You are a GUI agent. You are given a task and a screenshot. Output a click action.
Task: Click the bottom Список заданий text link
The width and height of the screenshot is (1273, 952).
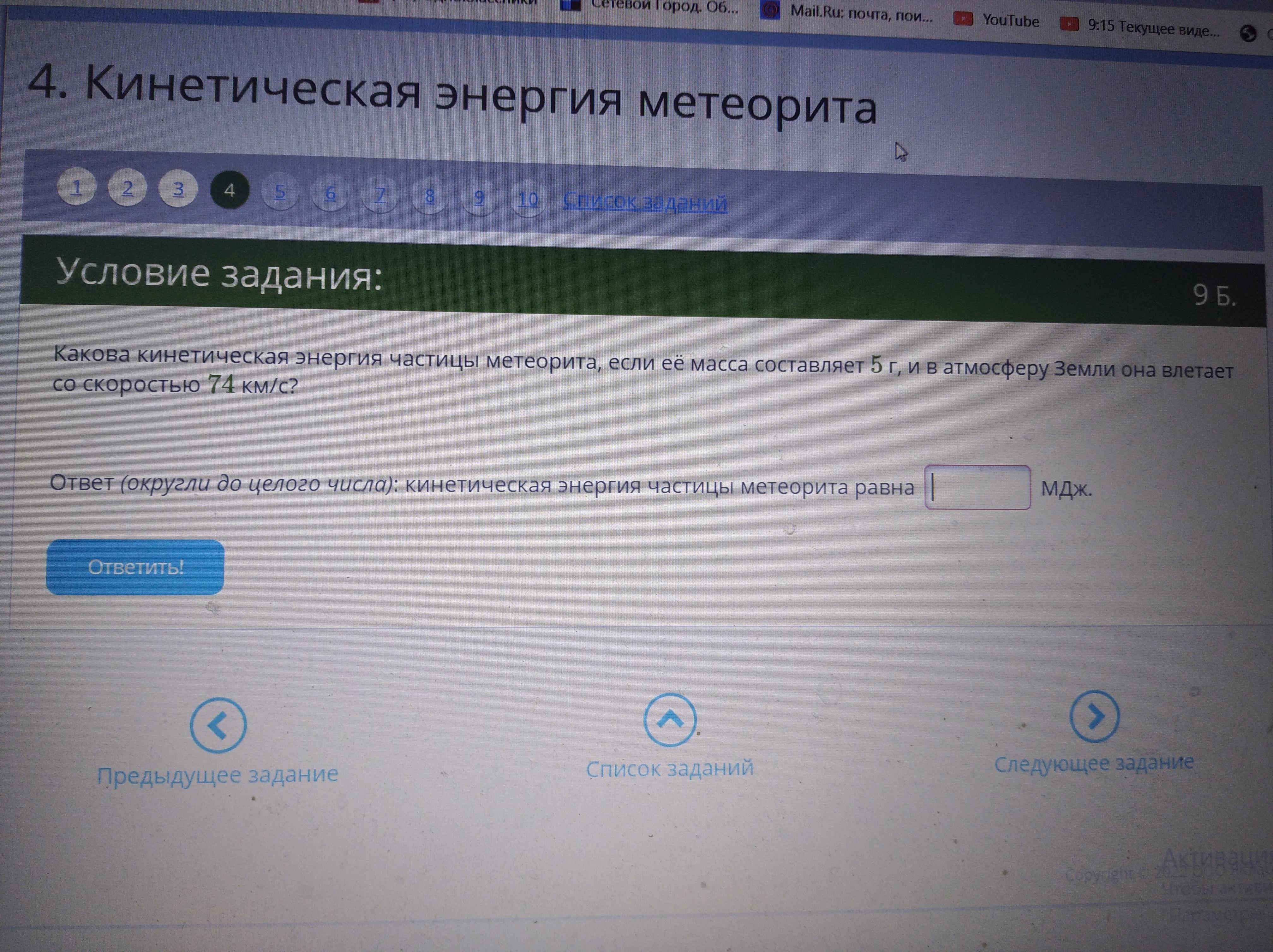[x=670, y=769]
